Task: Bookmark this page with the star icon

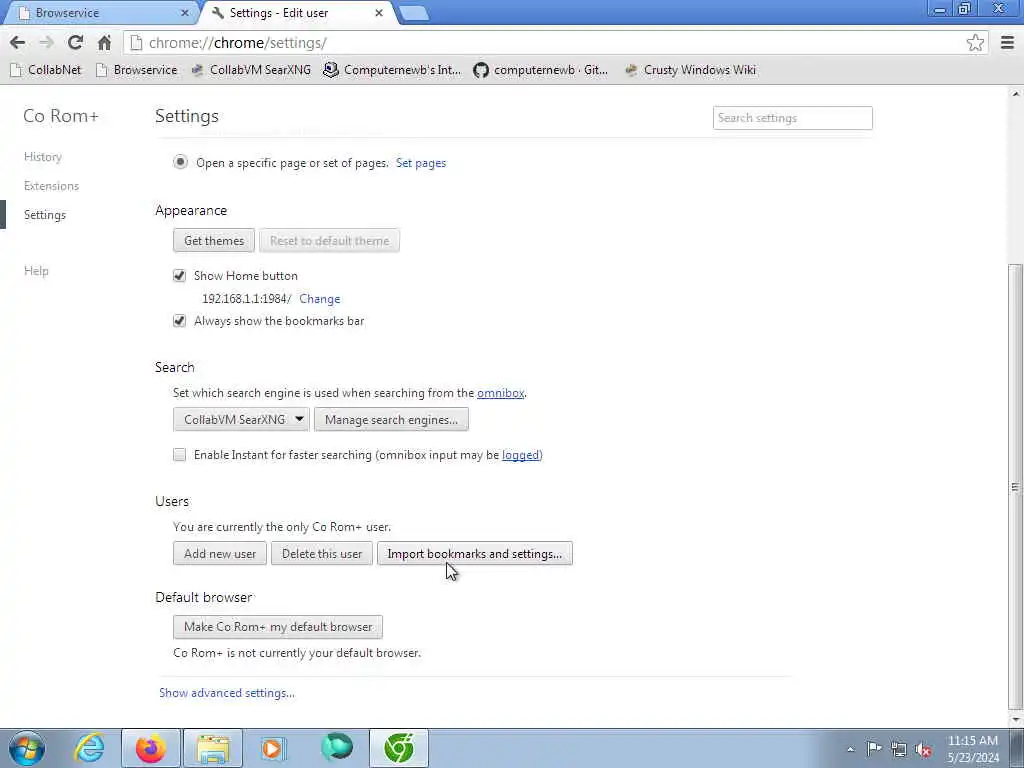Action: [x=975, y=42]
